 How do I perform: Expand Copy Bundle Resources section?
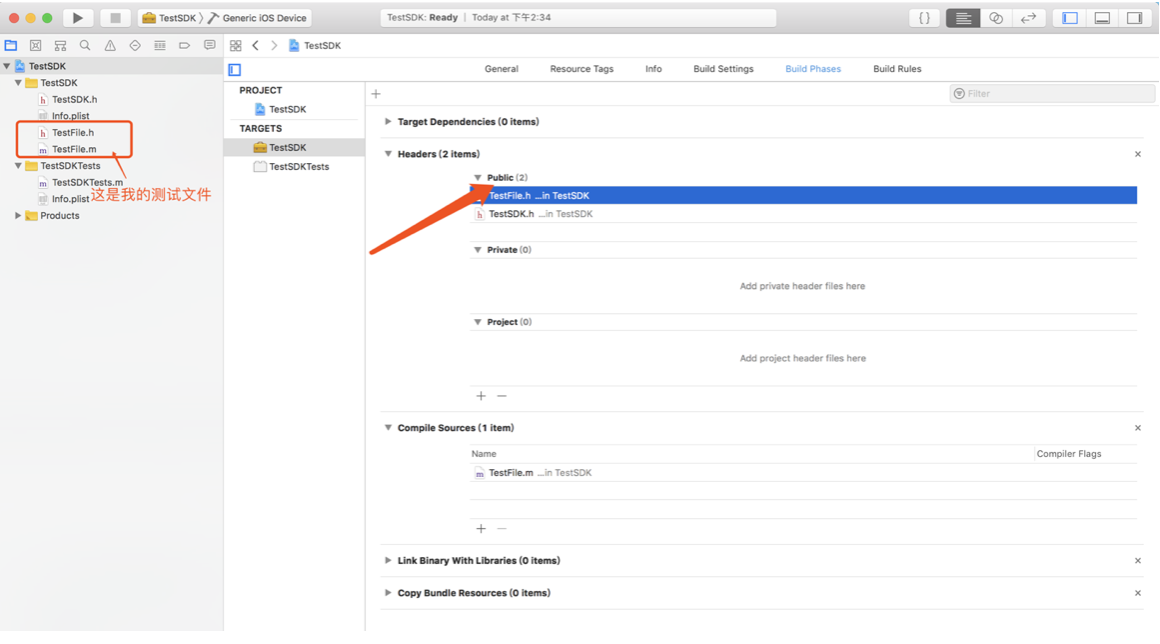tap(388, 592)
